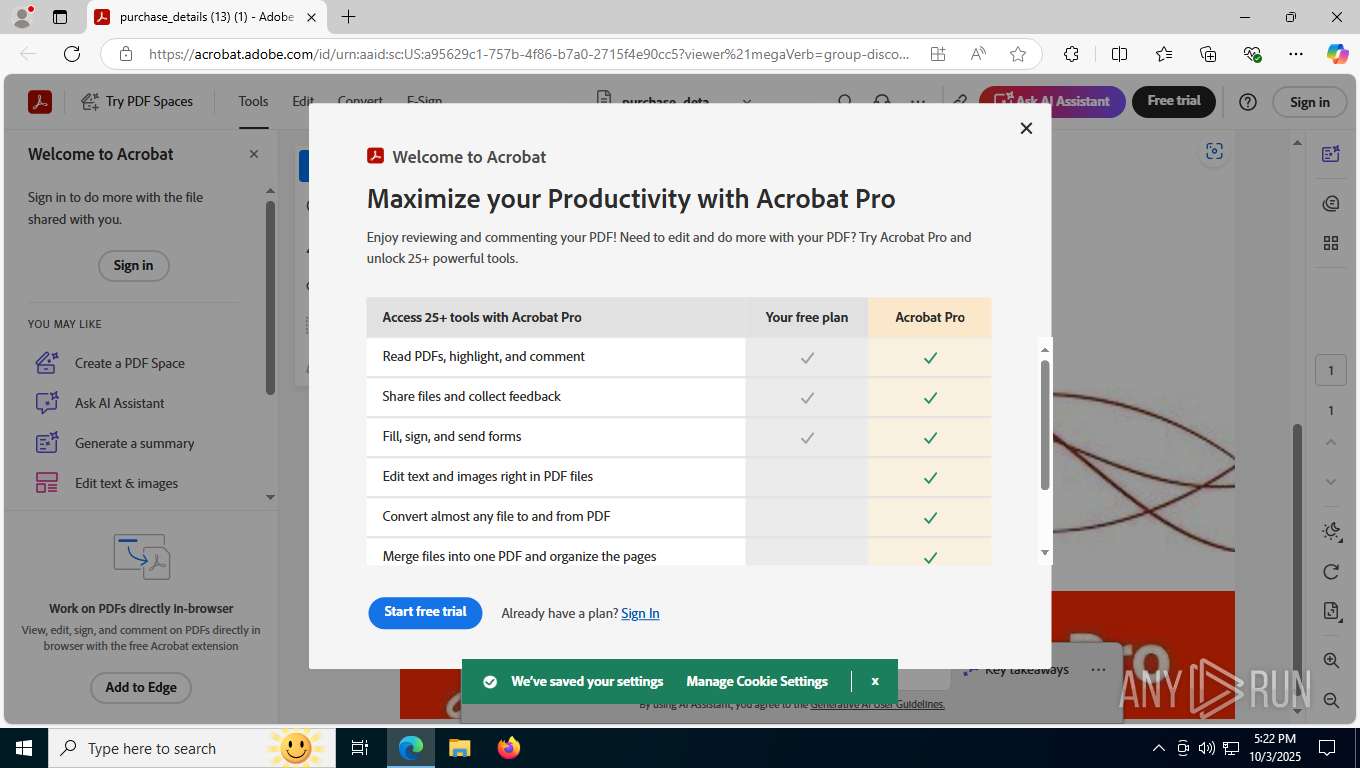
Task: Open the AI summary icon in right rail
Action: [1330, 153]
